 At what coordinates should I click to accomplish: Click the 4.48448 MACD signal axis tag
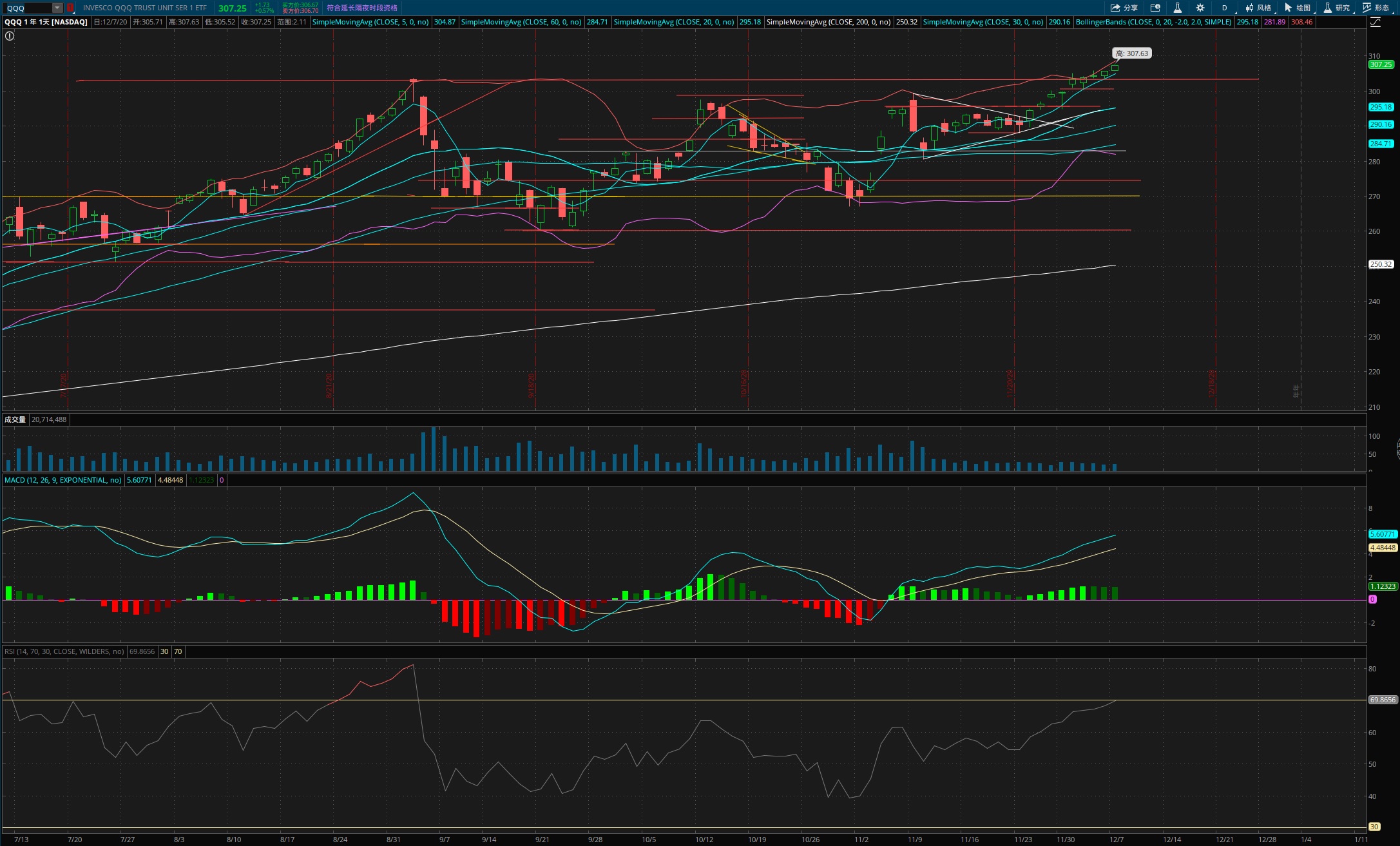[1383, 548]
